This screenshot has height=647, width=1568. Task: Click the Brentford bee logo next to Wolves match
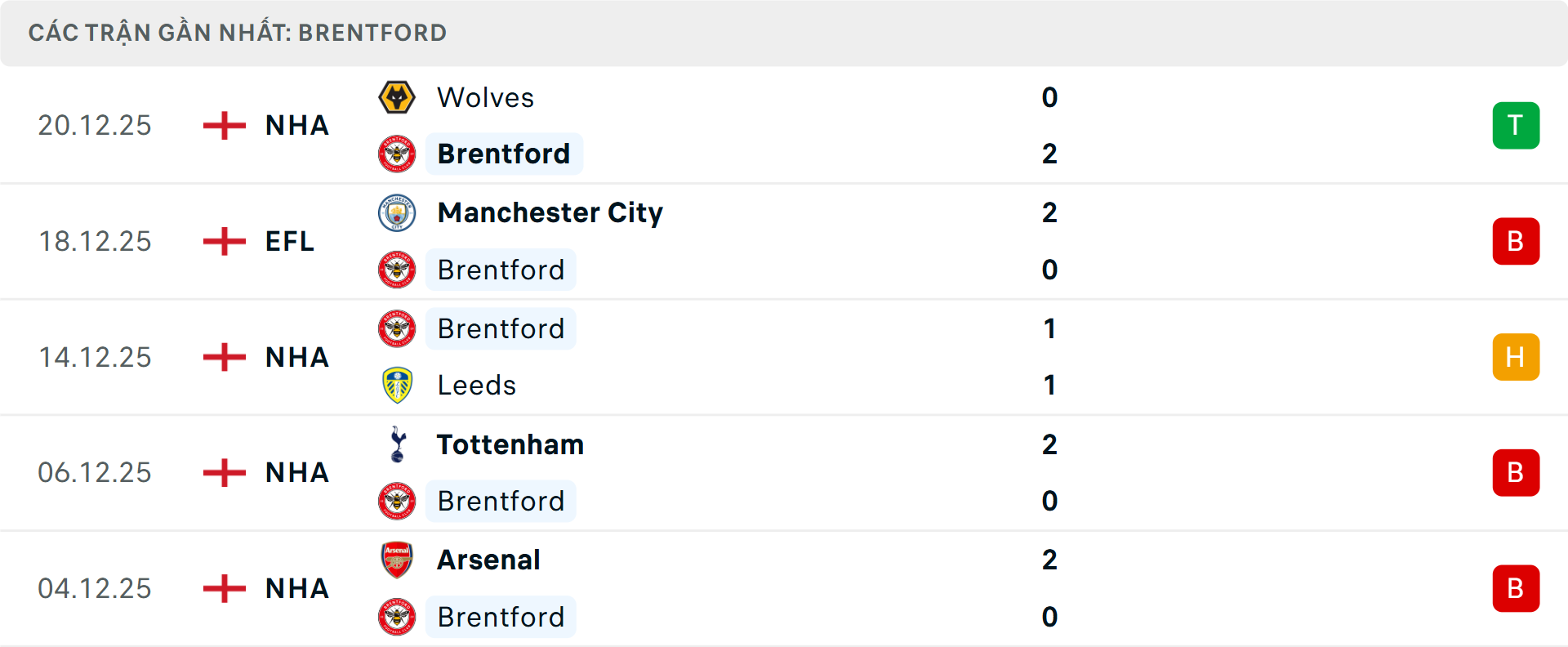pos(397,154)
